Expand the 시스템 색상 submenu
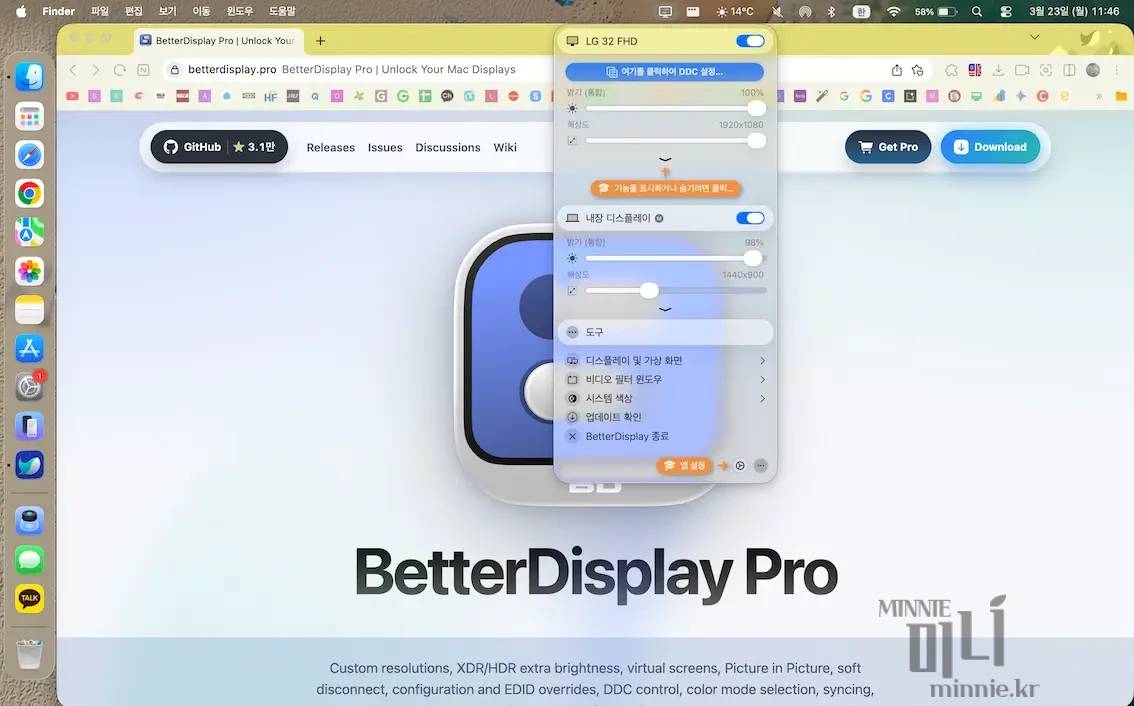This screenshot has height=706, width=1134. pos(665,398)
